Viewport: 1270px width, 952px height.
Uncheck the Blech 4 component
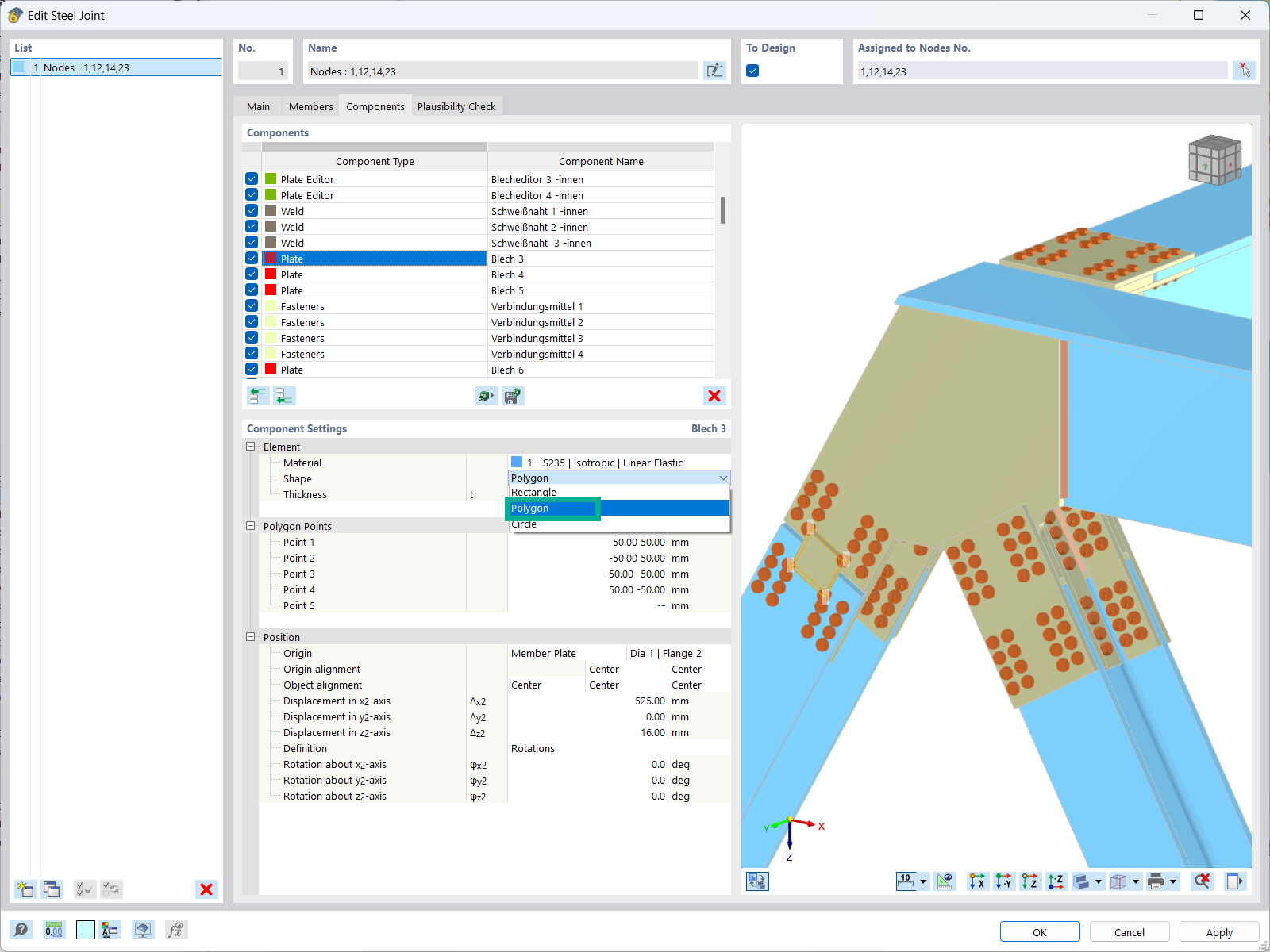pyautogui.click(x=251, y=274)
